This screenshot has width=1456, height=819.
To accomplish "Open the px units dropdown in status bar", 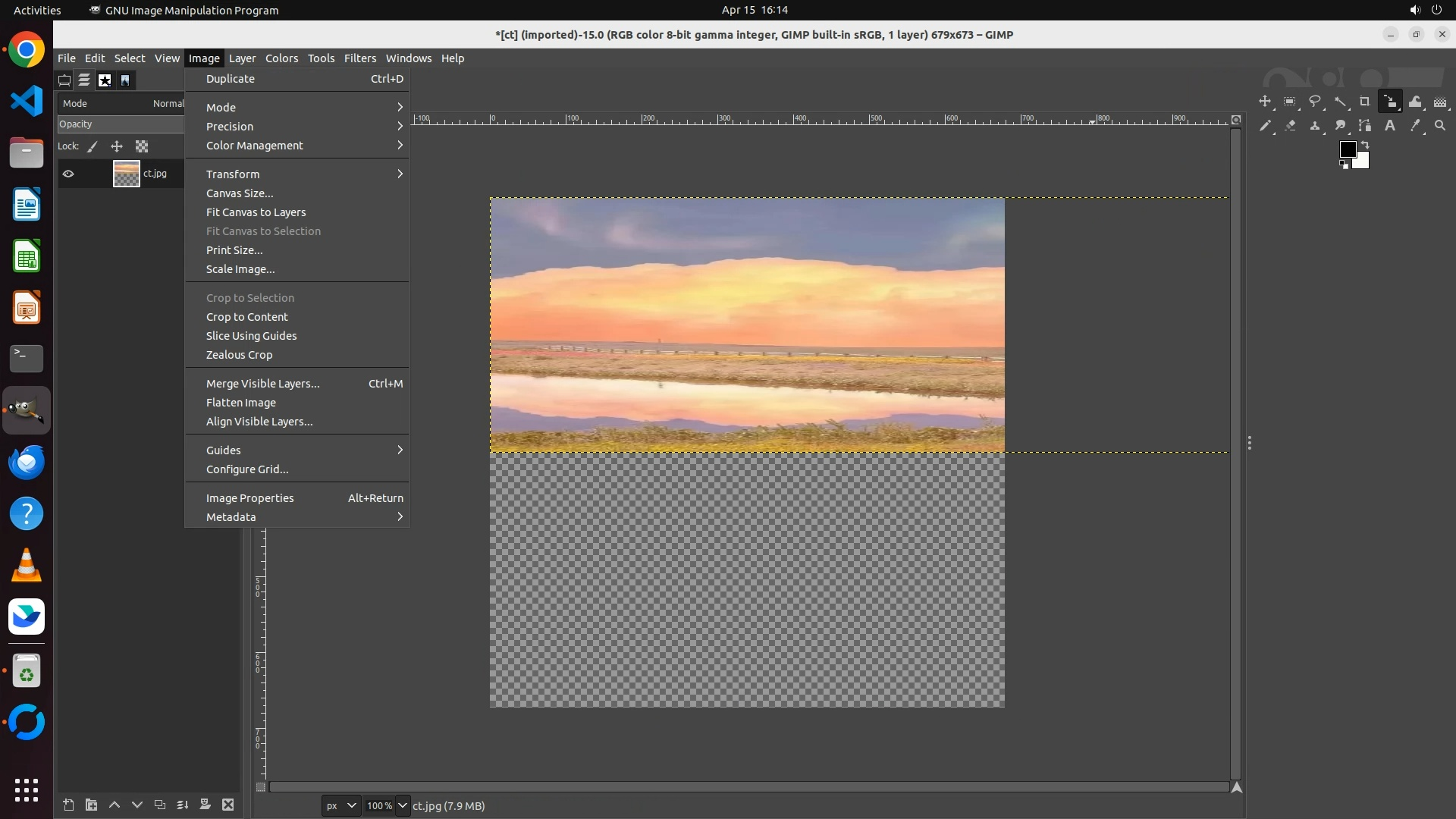I will (x=340, y=805).
